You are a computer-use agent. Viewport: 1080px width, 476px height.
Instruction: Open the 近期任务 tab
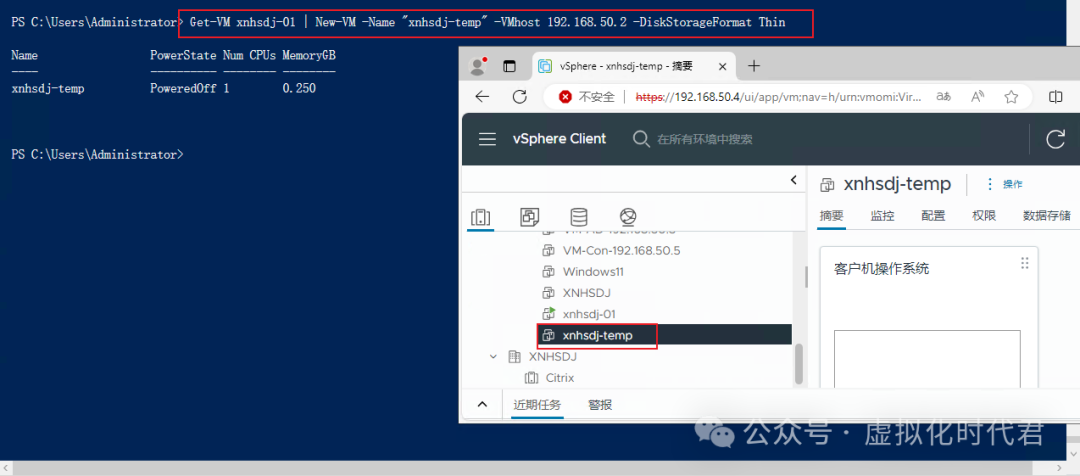point(537,405)
